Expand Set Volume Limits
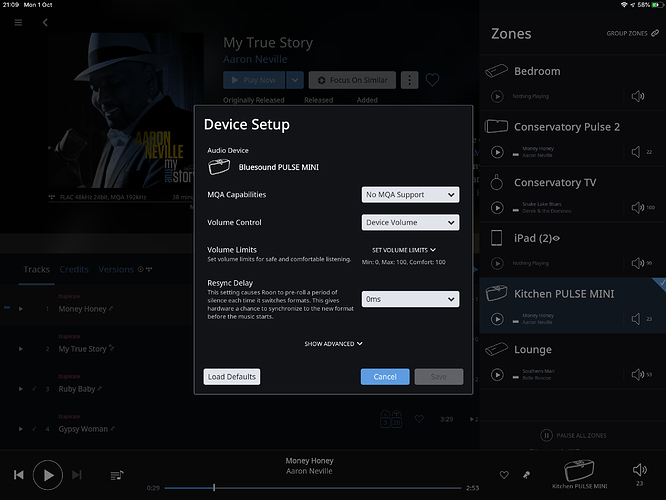The height and width of the screenshot is (500, 666). (404, 250)
